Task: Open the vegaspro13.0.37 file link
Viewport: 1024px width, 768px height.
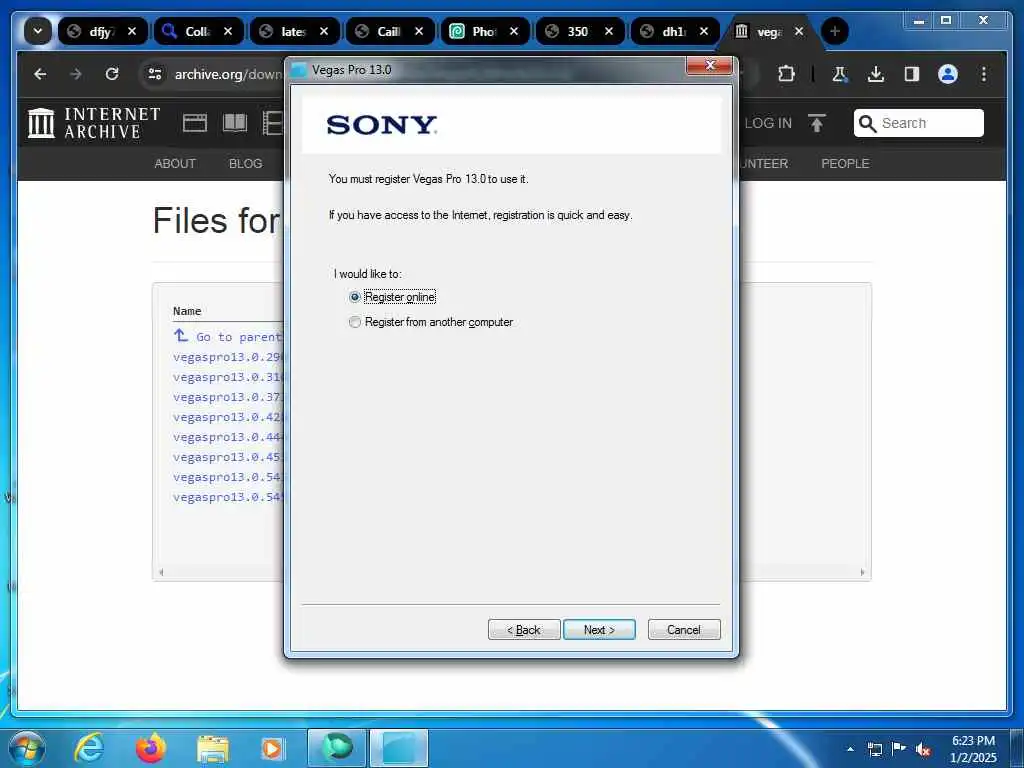Action: (228, 397)
